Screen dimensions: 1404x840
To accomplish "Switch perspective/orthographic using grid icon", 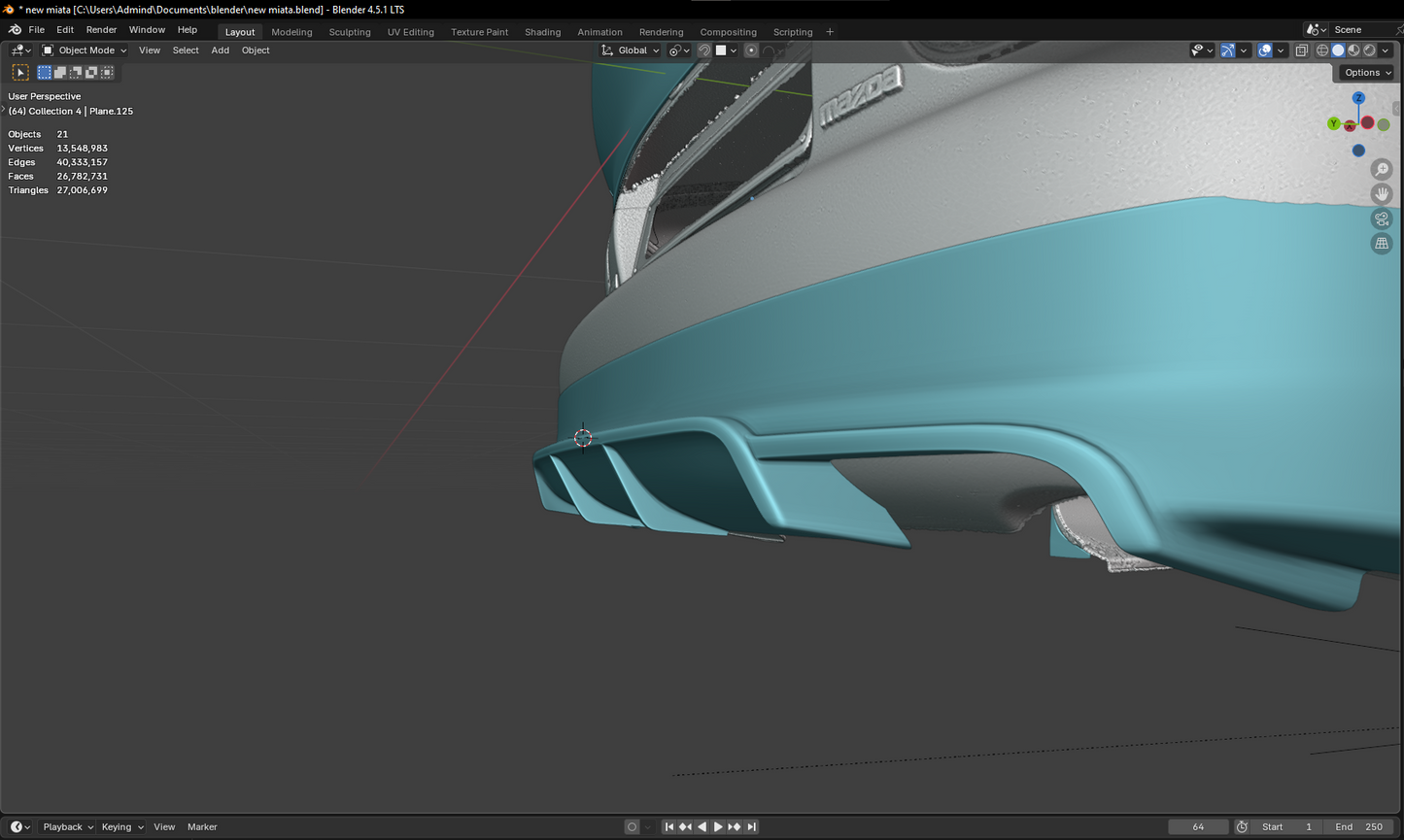I will pos(1381,244).
